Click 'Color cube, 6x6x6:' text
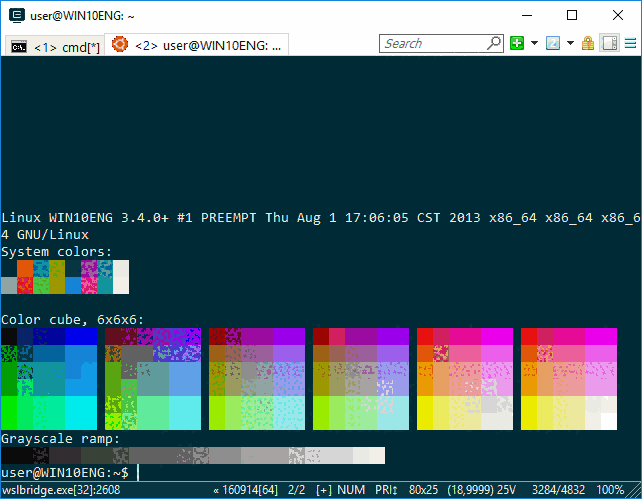The width and height of the screenshot is (642, 499). click(72, 320)
